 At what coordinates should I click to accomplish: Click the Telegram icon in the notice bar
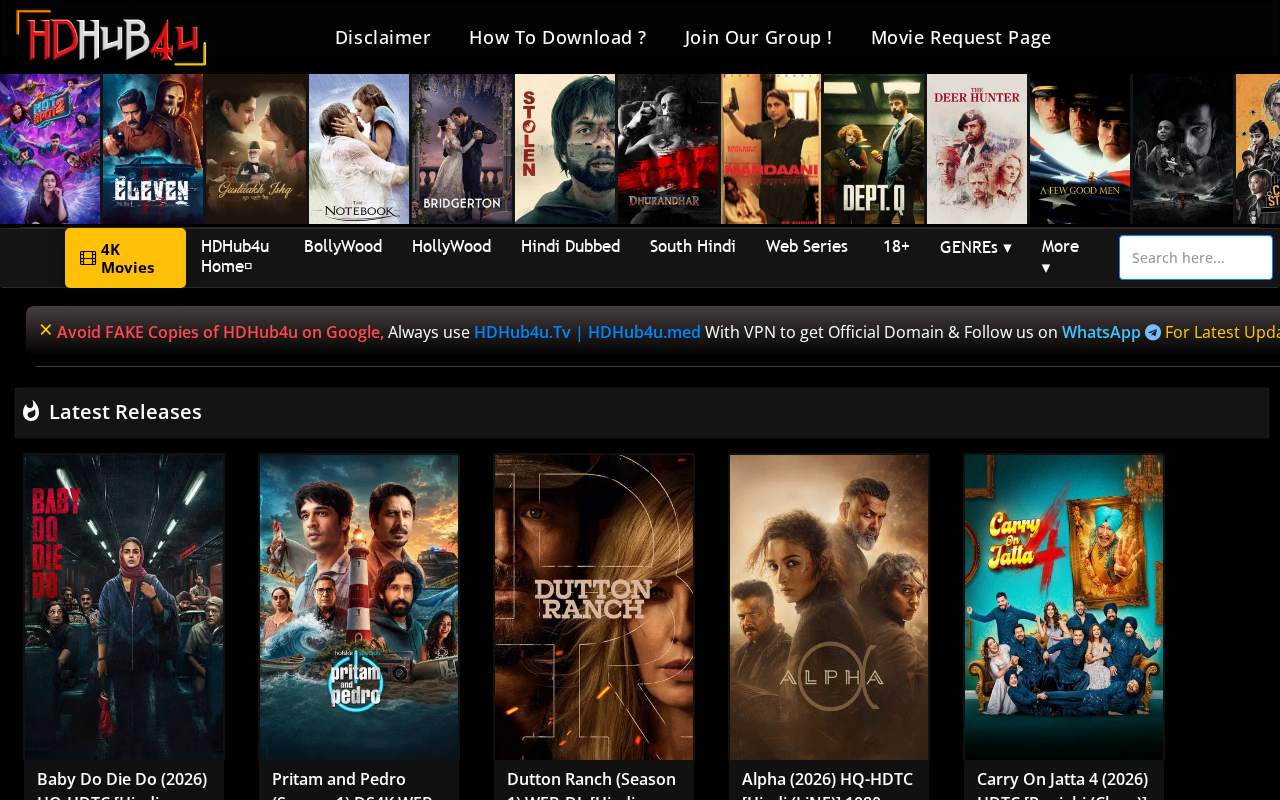click(x=1153, y=332)
